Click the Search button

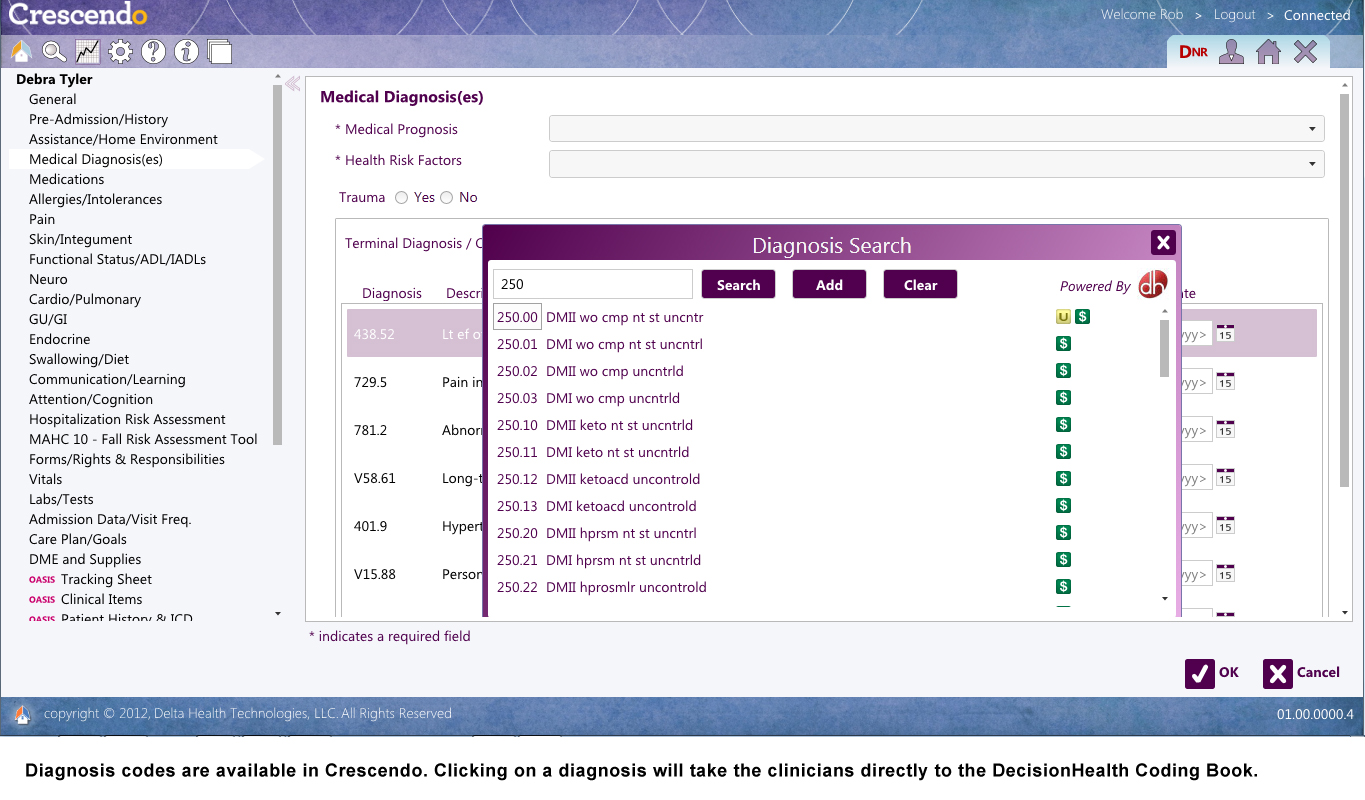738,284
